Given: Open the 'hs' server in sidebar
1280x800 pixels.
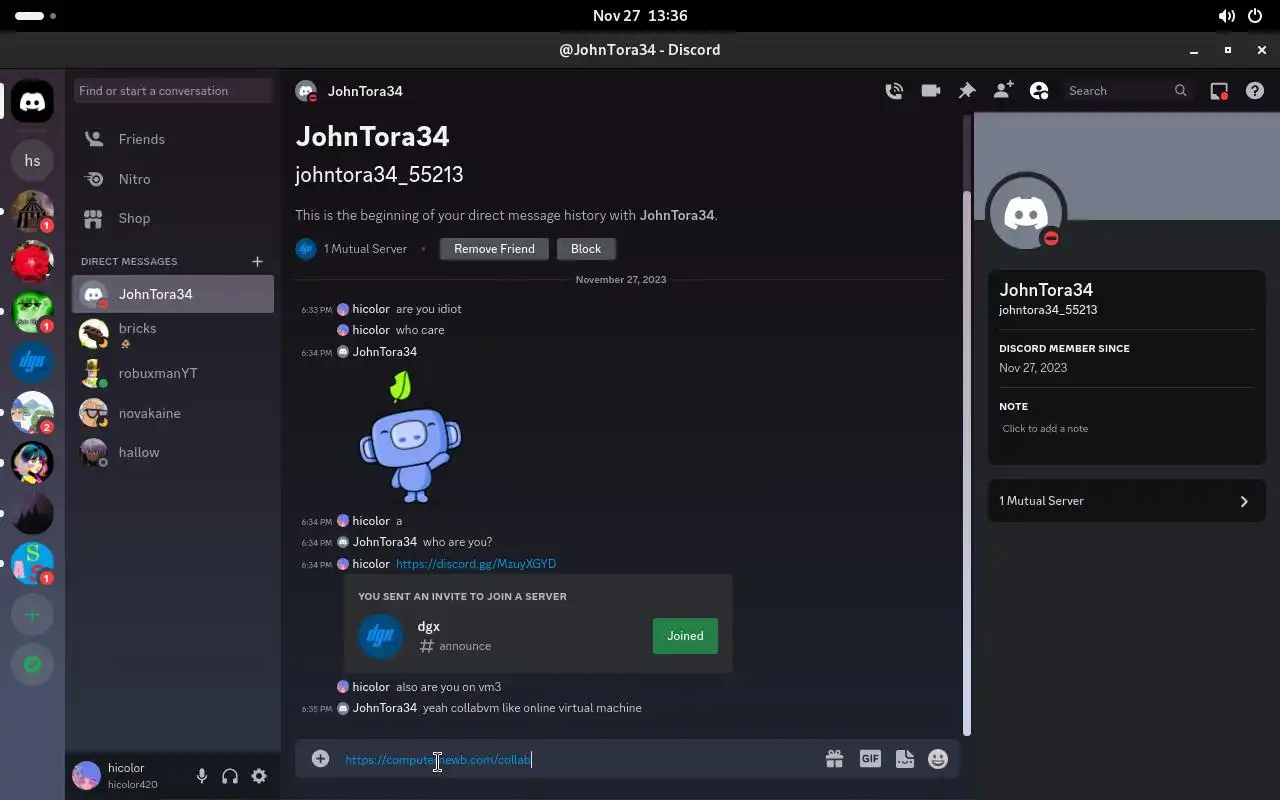Looking at the screenshot, I should coord(33,160).
